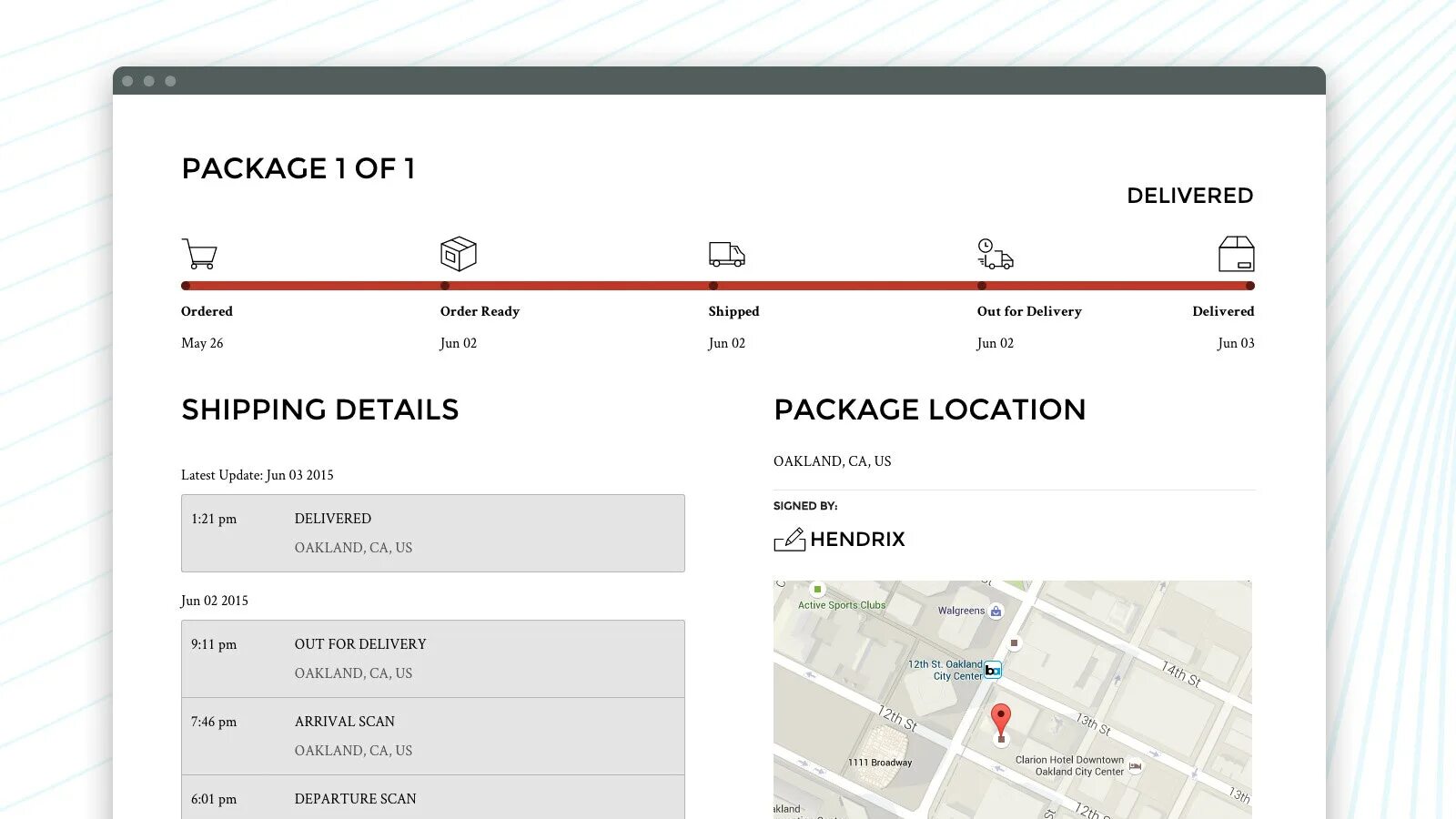Image resolution: width=1456 pixels, height=819 pixels.
Task: Click the 14th St label on the map
Action: [x=1181, y=674]
